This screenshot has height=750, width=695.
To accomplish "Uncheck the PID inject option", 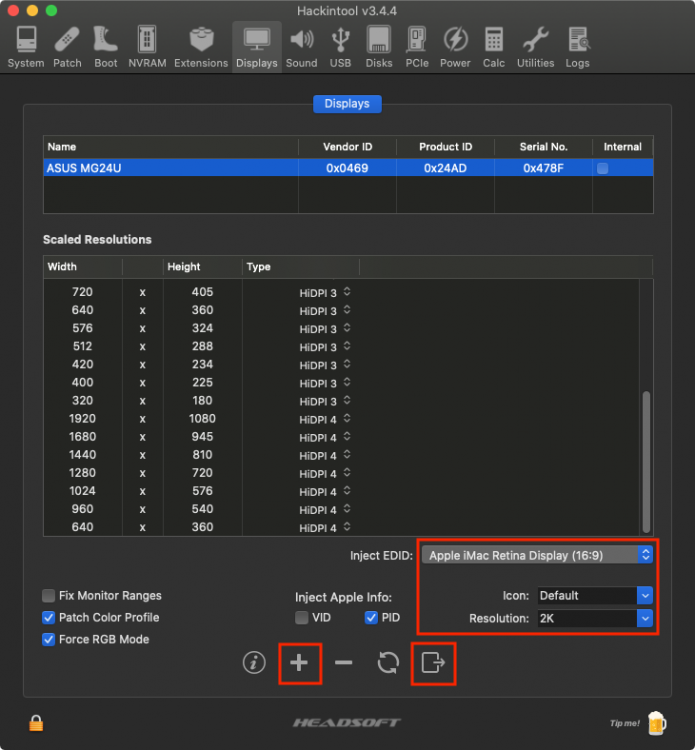I will point(371,618).
